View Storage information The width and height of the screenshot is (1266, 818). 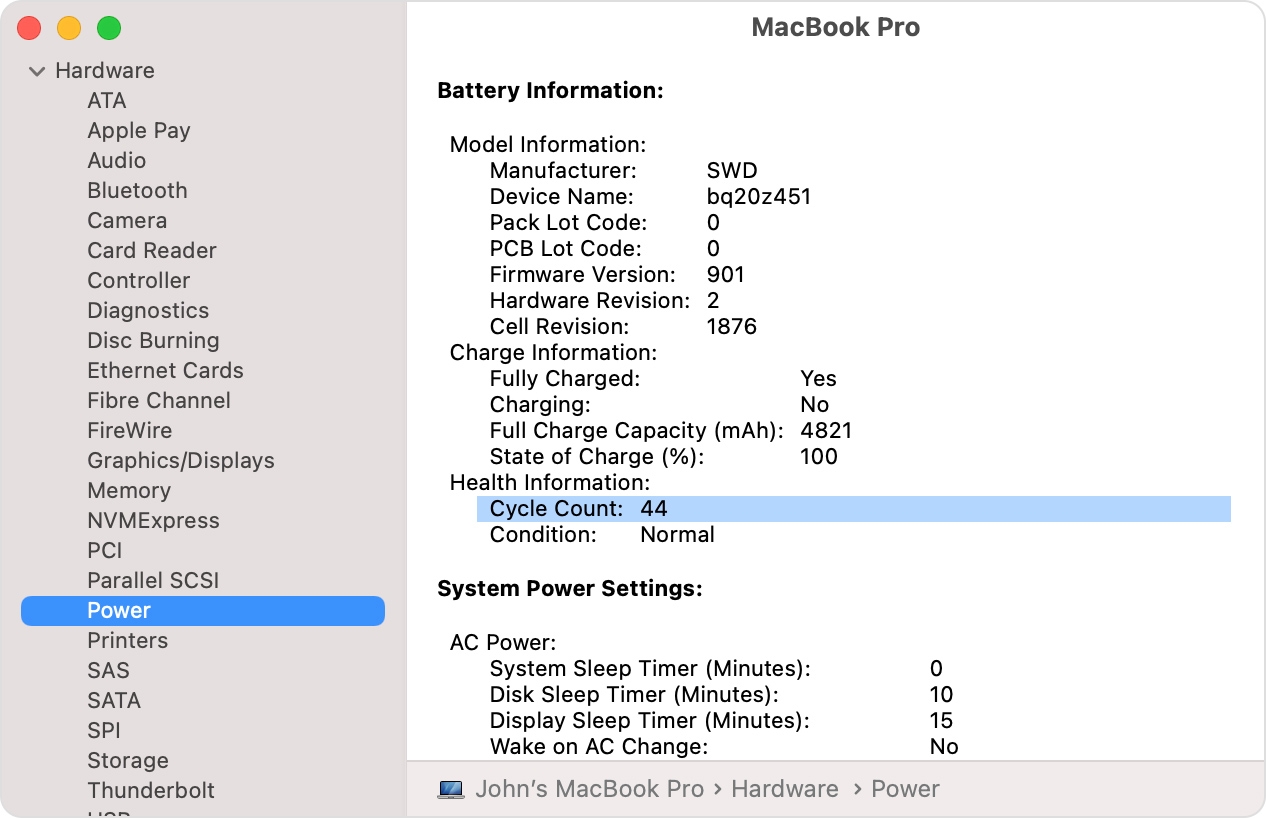coord(128,760)
